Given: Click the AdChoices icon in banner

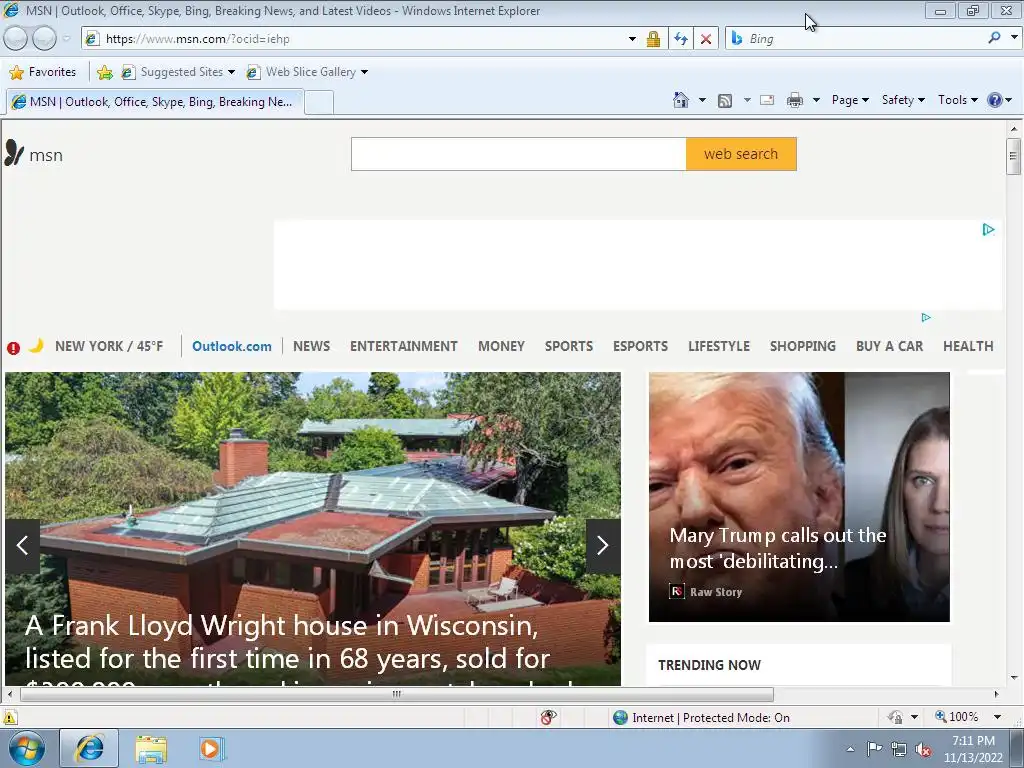Looking at the screenshot, I should pos(988,229).
